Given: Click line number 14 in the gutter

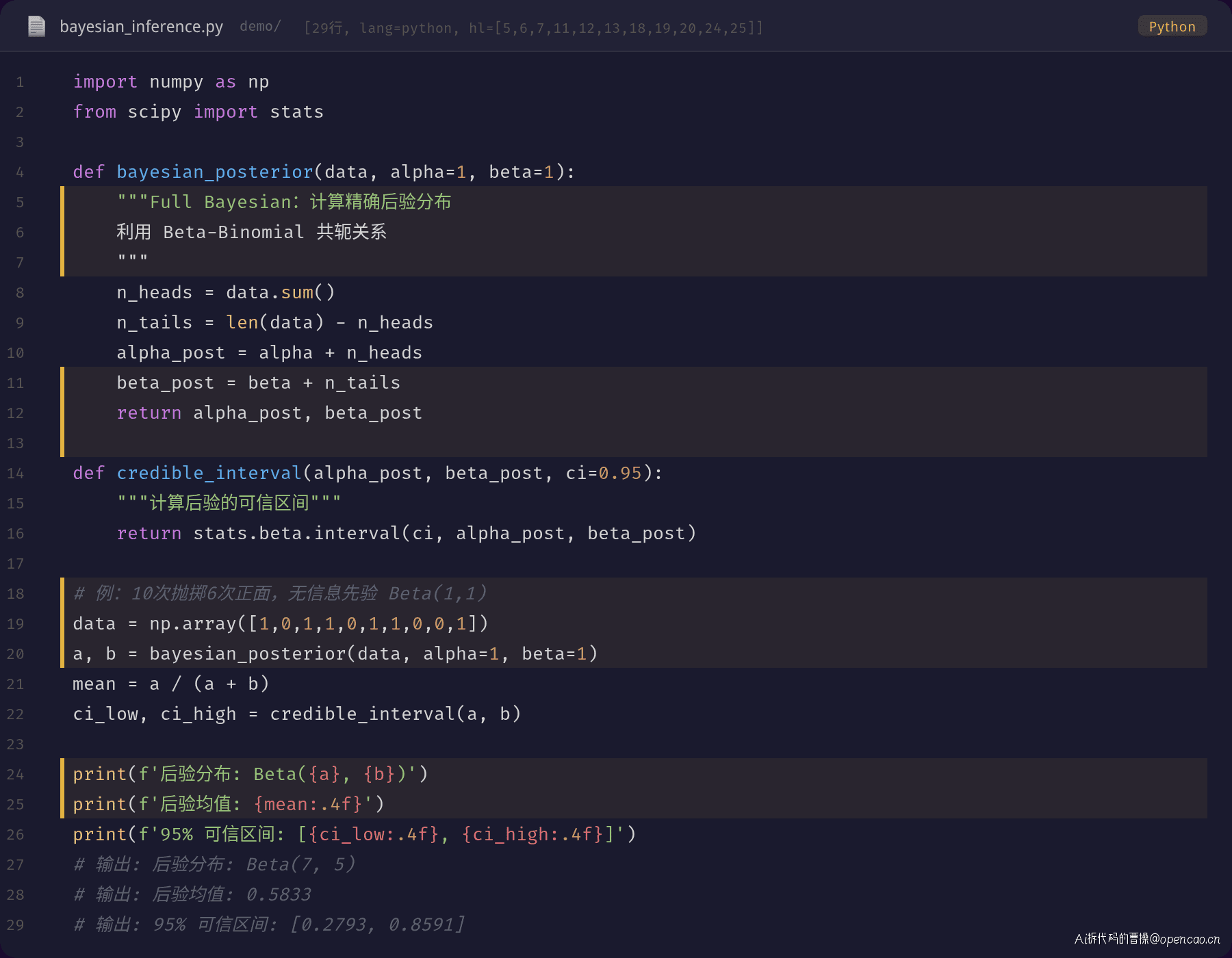Looking at the screenshot, I should [16, 474].
